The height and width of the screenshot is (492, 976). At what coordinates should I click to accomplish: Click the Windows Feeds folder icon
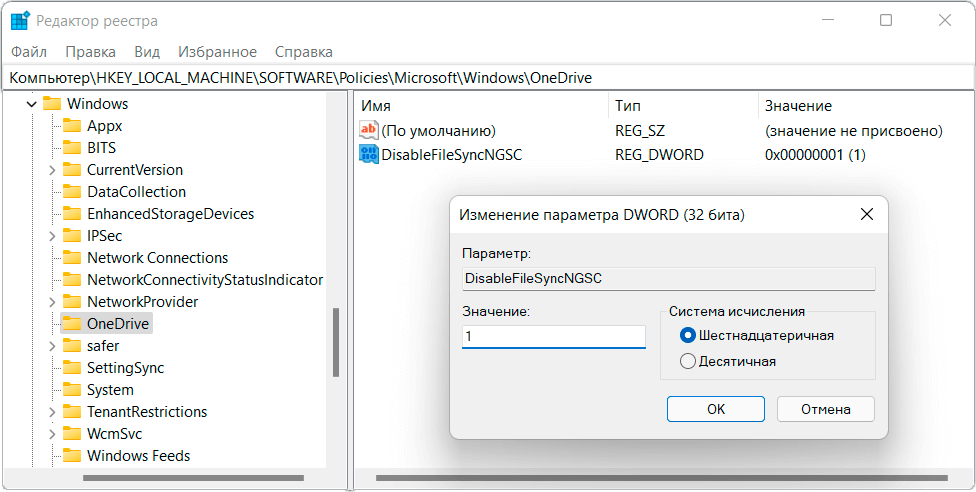tap(72, 456)
